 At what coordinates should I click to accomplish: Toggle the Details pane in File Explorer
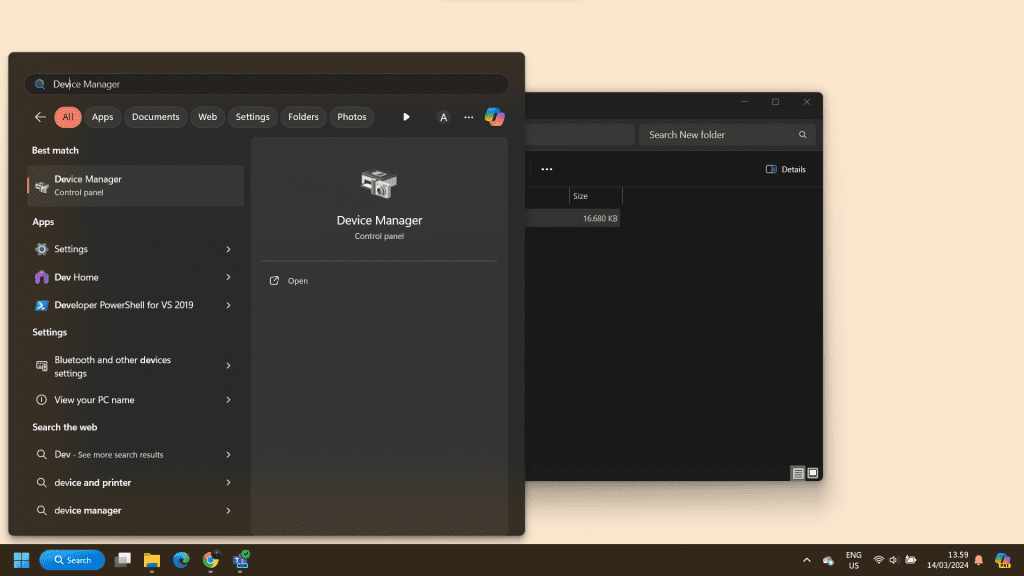point(785,169)
